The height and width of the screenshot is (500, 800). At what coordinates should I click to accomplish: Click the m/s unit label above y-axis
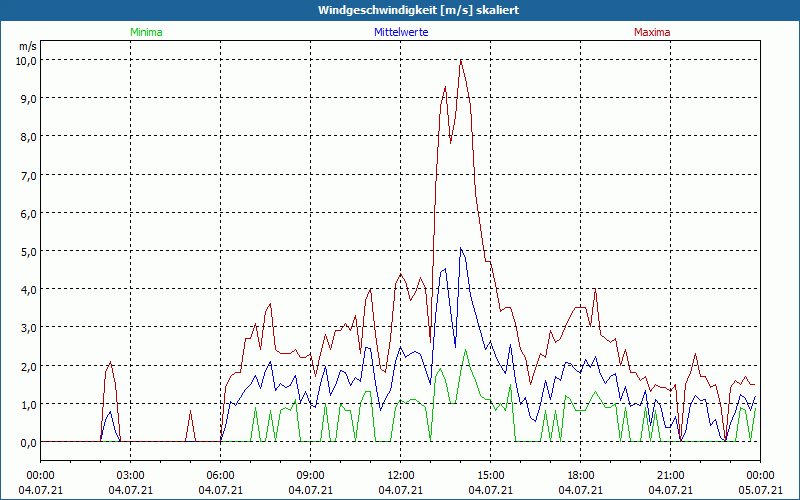[x=27, y=46]
